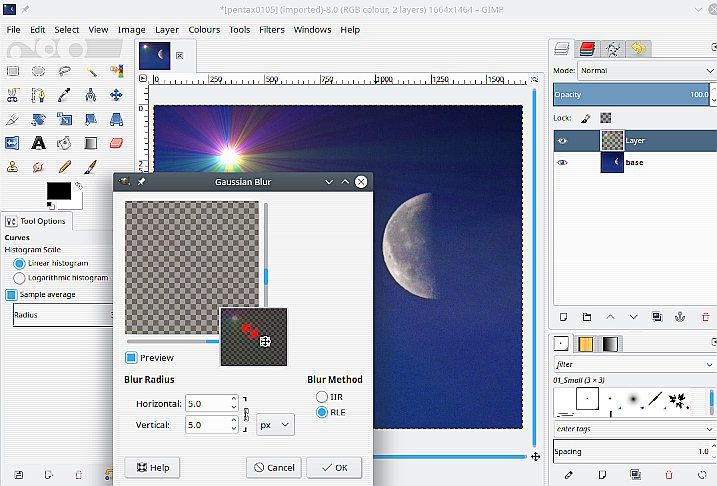
Task: Select the Eraser tool
Action: (117, 143)
